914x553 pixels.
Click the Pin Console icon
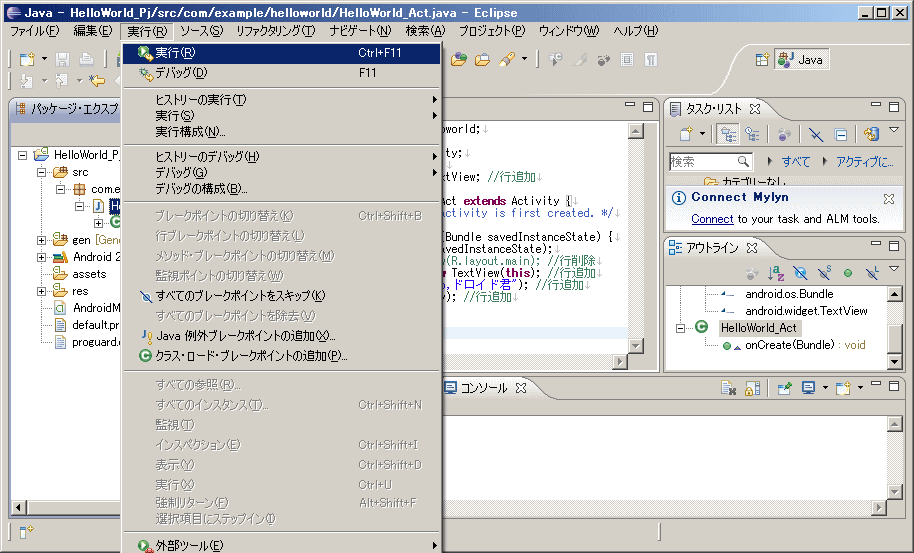tap(785, 388)
